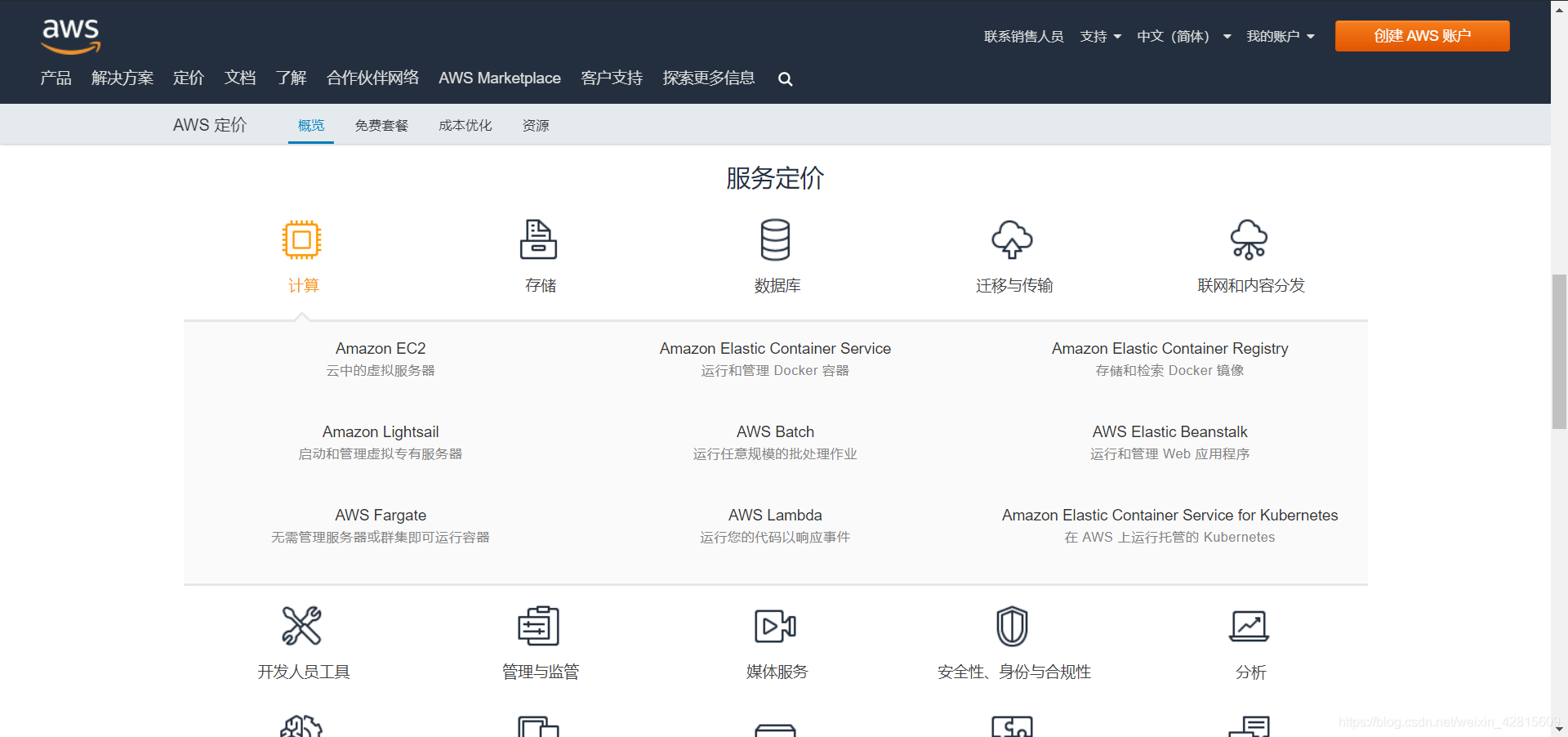1568x737 pixels.
Task: Open AWS Elastic Beanstalk link
Action: (1170, 431)
